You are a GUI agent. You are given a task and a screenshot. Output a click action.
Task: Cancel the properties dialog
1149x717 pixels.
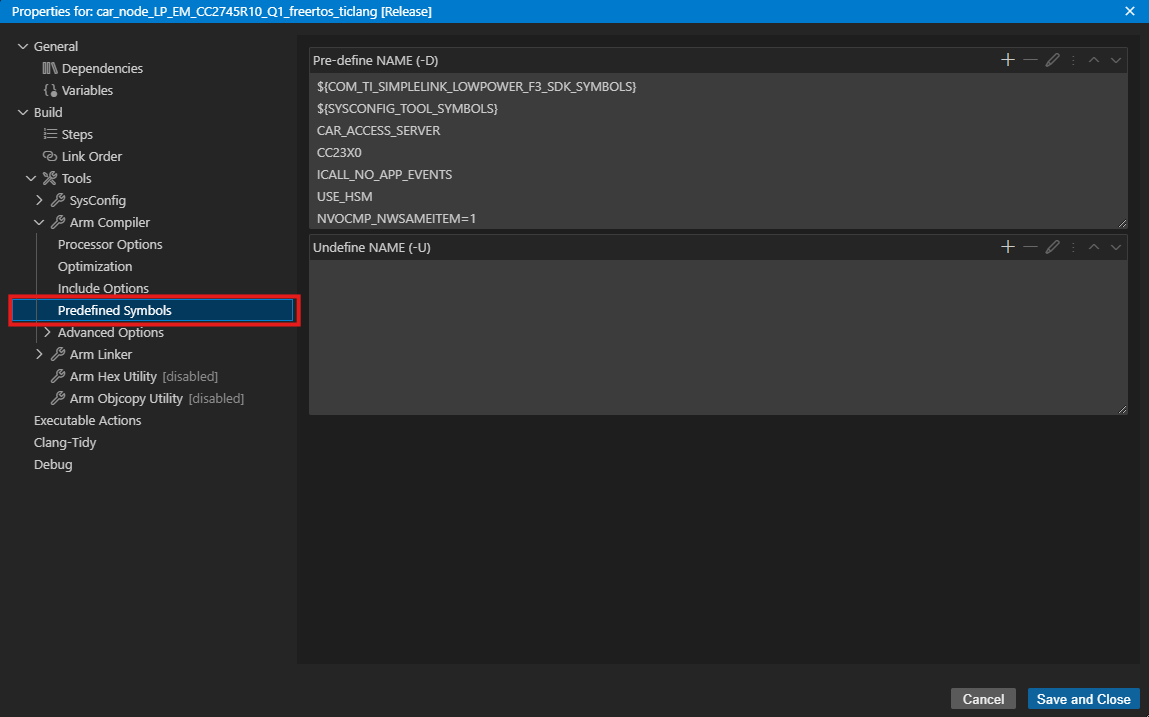[x=983, y=698]
